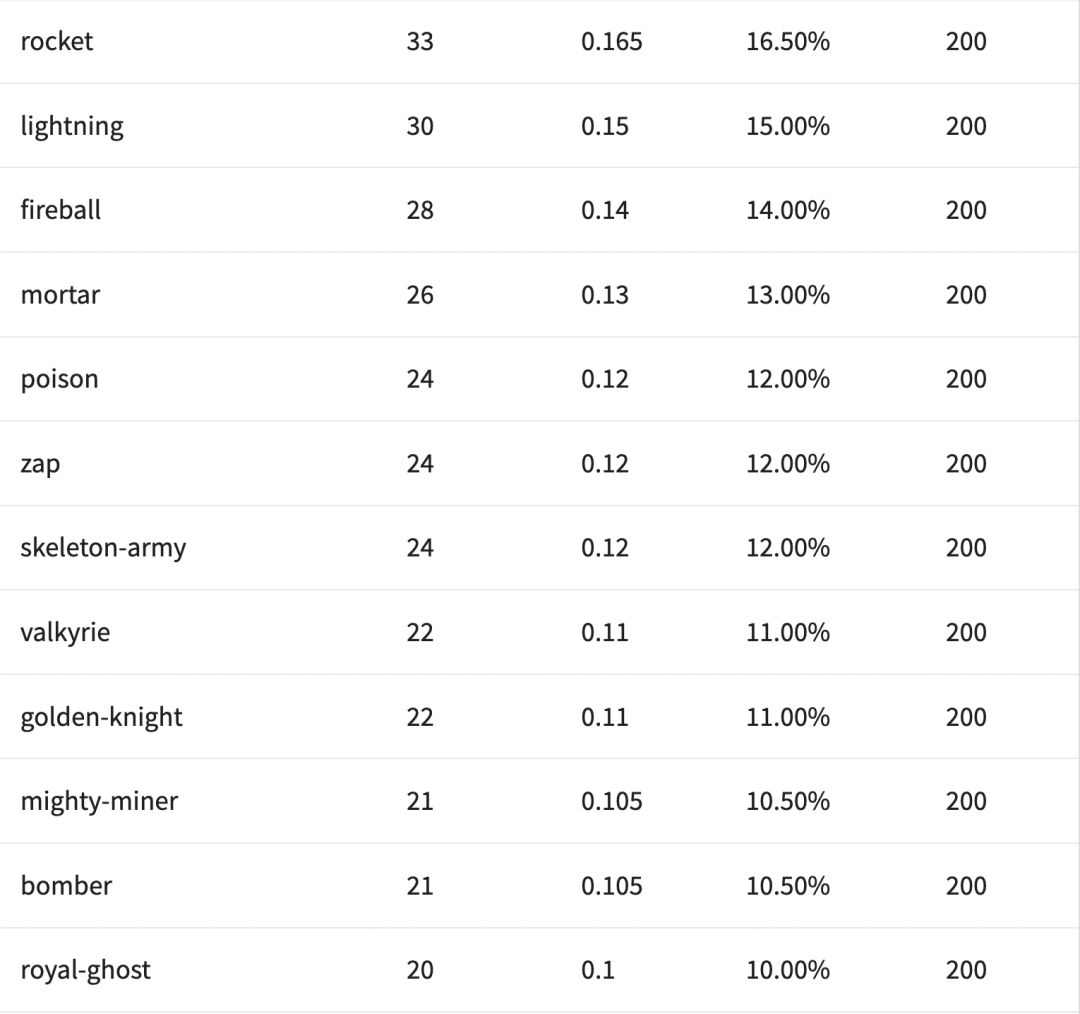This screenshot has width=1080, height=1014.
Task: Select the zap row label
Action: 40,464
